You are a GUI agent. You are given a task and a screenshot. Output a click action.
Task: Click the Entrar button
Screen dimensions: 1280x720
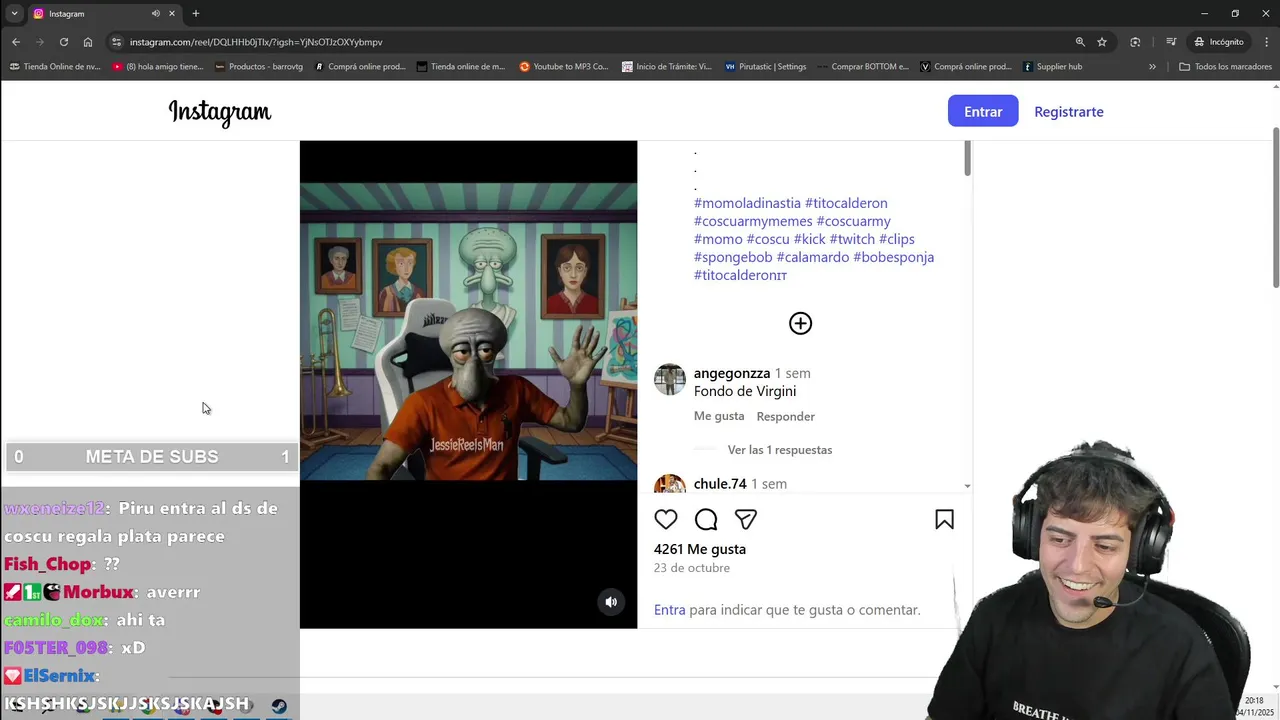983,112
